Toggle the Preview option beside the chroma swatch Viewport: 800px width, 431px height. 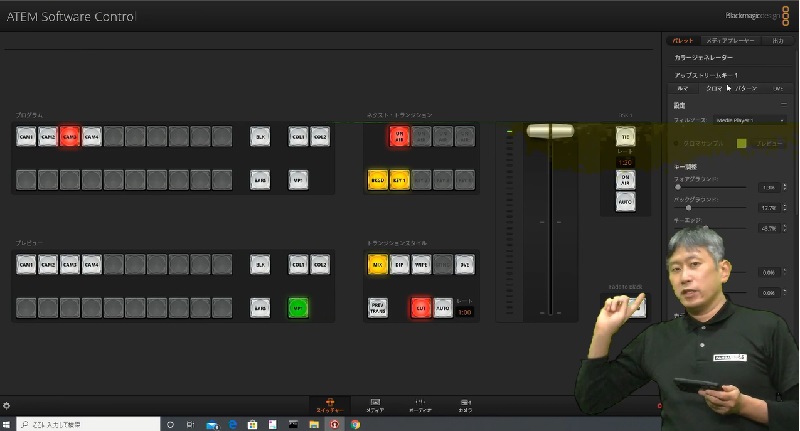pos(768,144)
